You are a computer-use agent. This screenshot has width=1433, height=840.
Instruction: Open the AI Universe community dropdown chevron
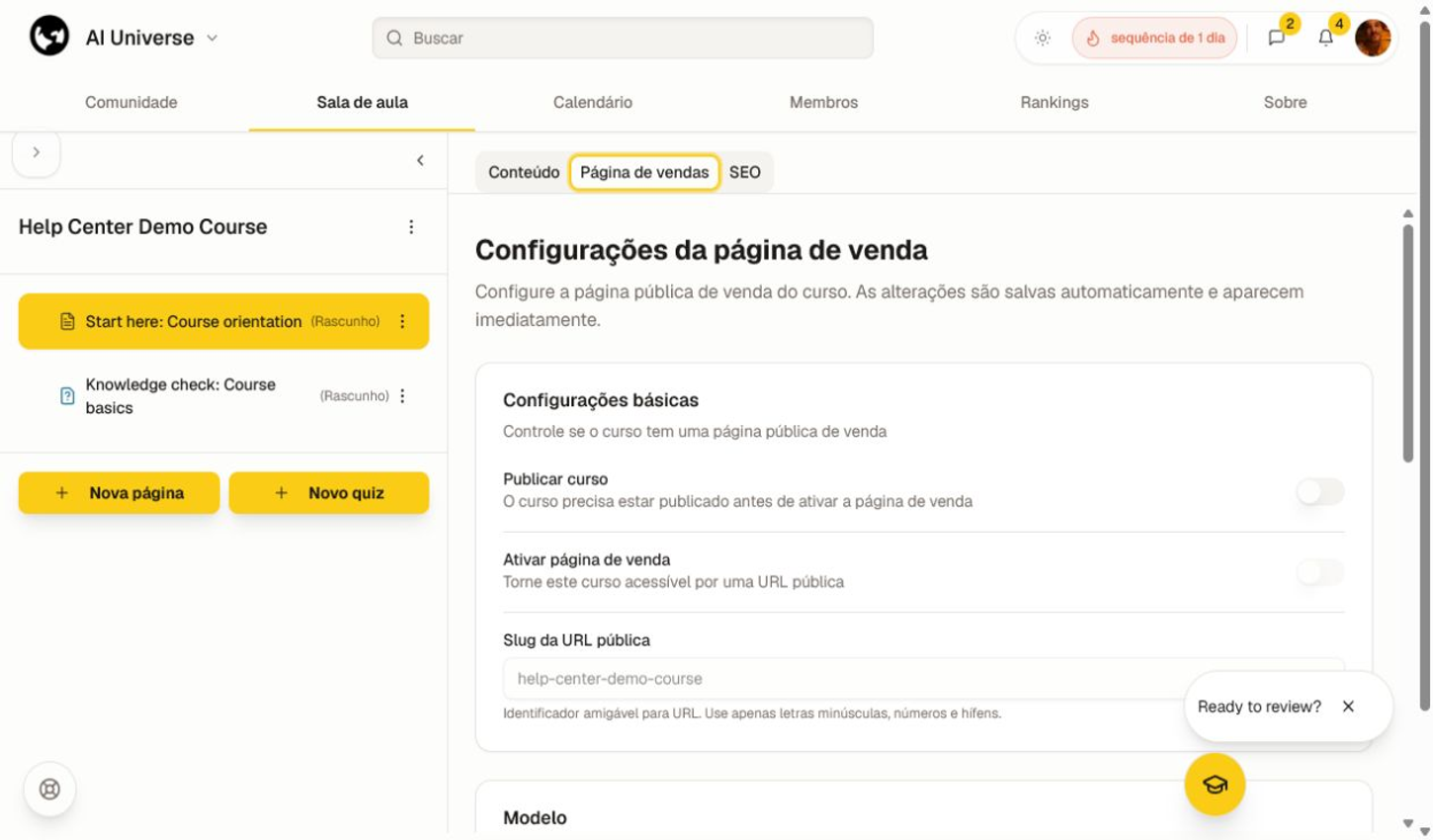coord(211,39)
